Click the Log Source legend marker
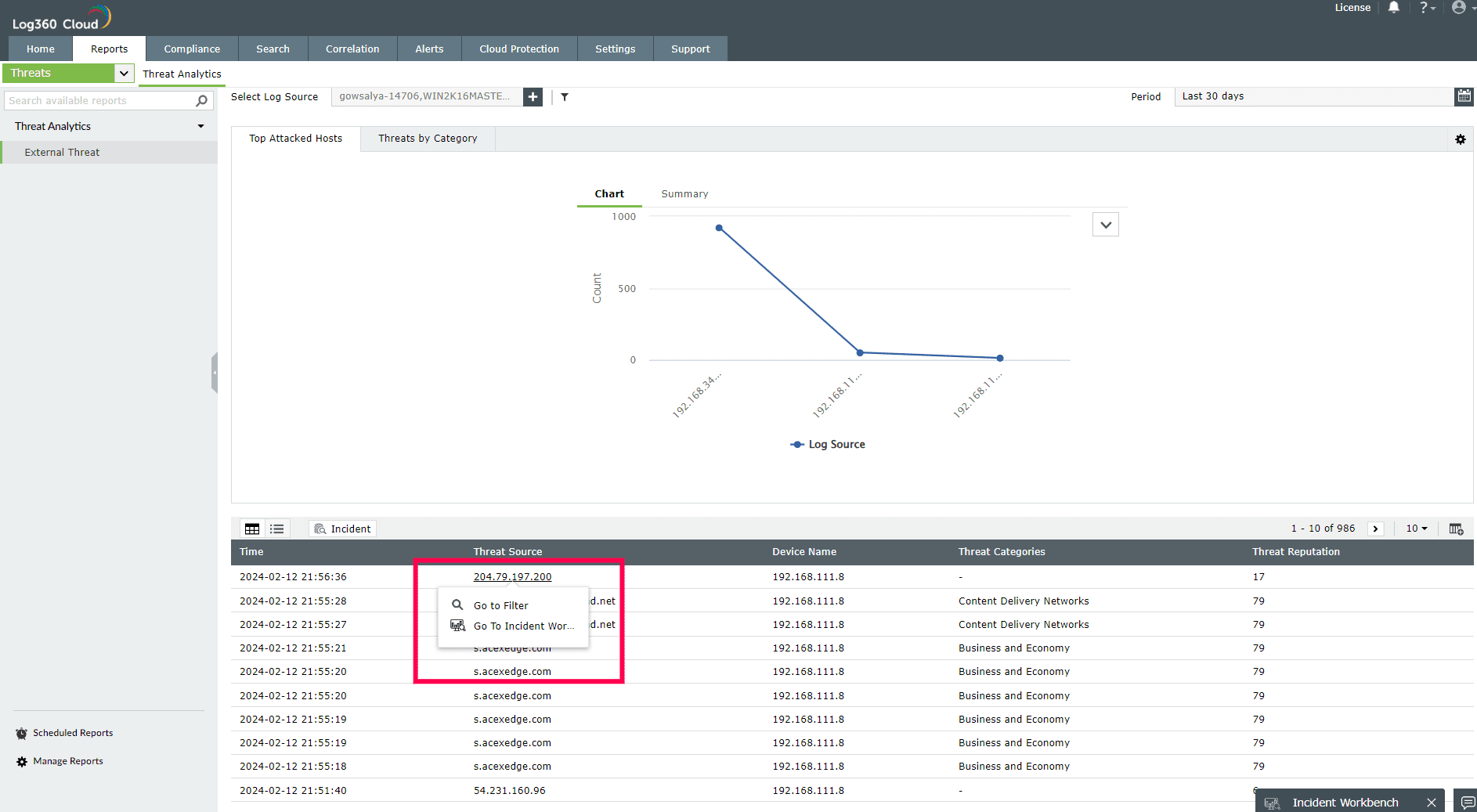 point(797,445)
